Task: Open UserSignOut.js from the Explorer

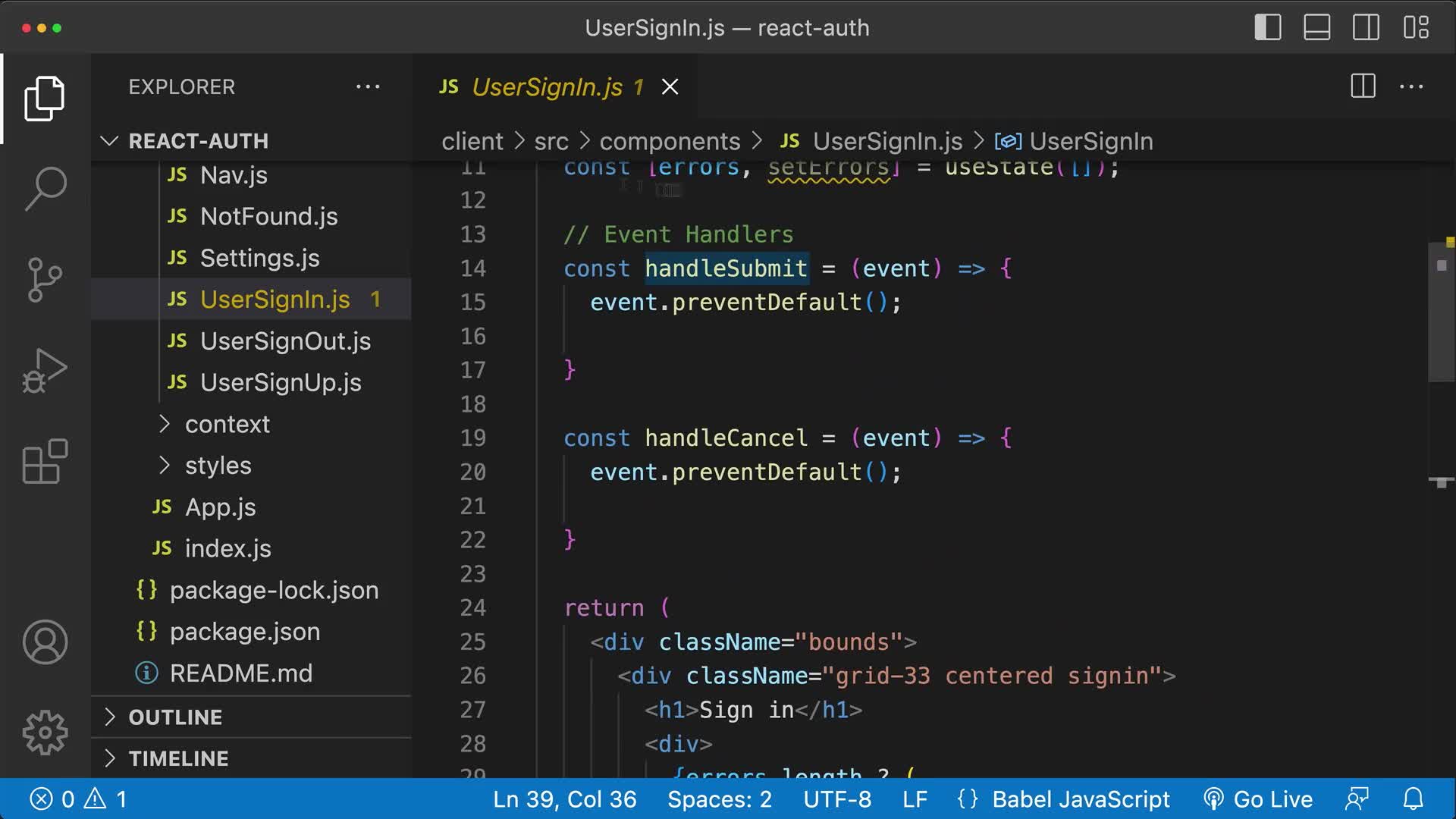Action: (285, 340)
